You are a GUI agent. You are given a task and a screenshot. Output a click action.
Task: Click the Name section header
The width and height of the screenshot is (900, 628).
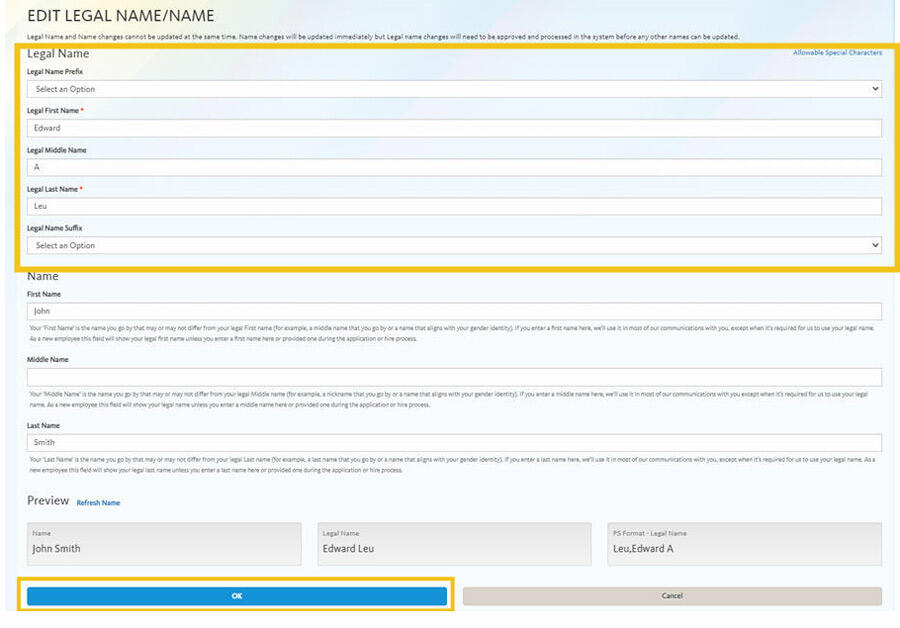click(x=42, y=275)
